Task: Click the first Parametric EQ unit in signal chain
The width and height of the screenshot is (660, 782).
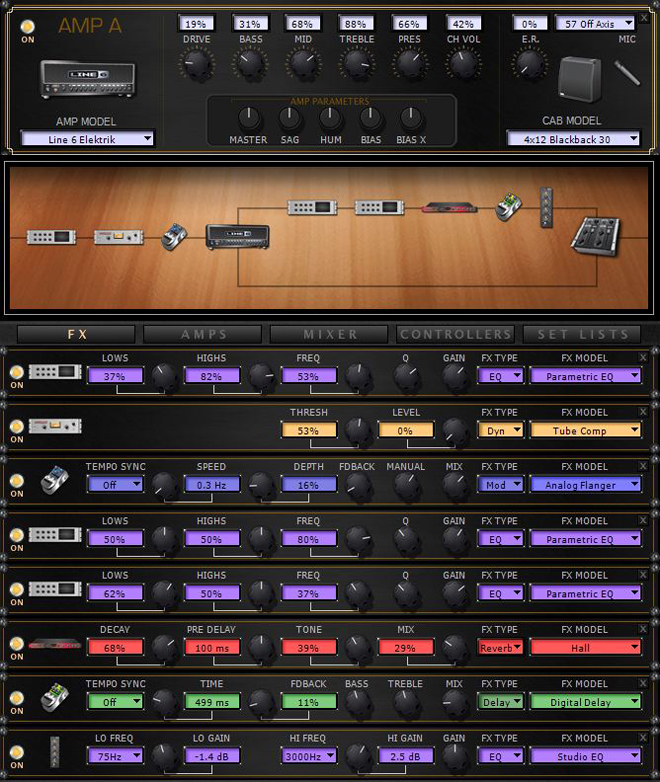Action: [x=51, y=237]
